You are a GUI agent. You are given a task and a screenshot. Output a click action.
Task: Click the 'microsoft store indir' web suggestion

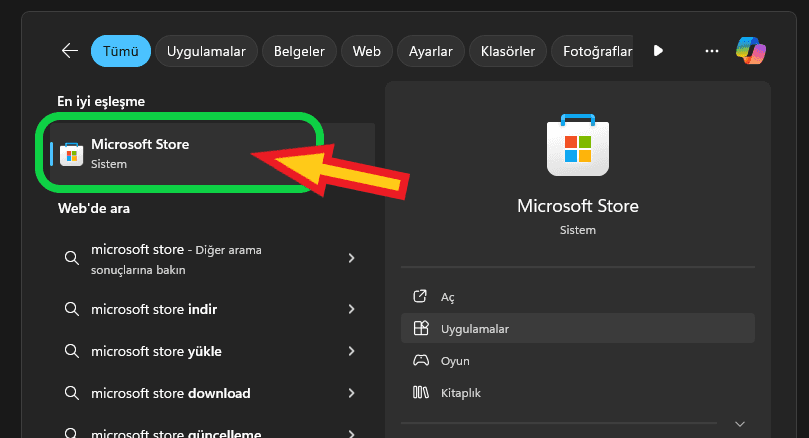[x=212, y=309]
